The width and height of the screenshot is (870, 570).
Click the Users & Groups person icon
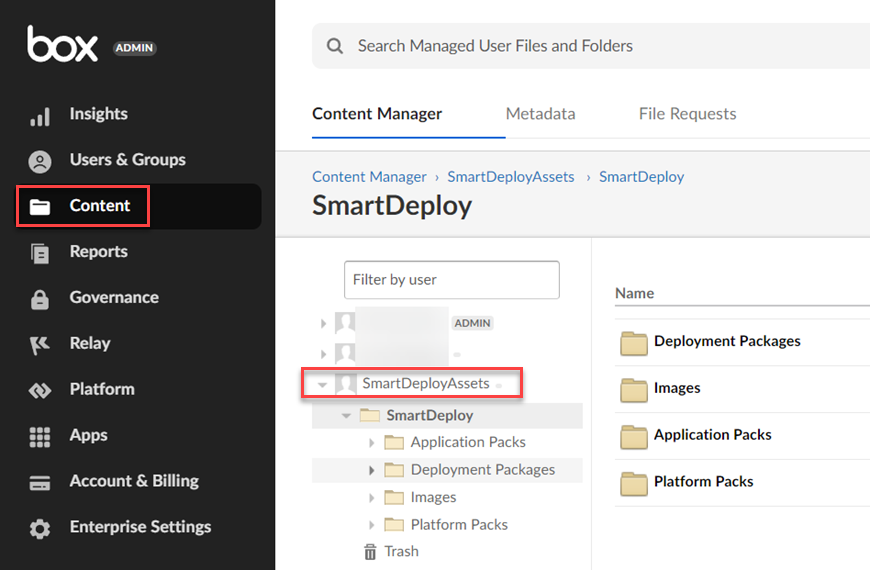40,162
